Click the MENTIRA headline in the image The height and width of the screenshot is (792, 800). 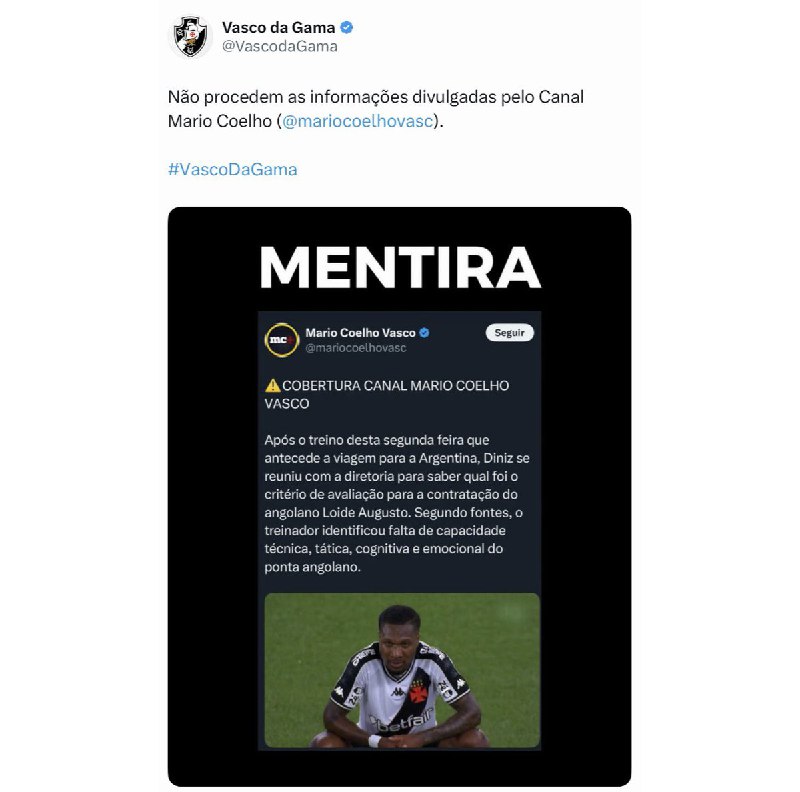click(x=401, y=267)
